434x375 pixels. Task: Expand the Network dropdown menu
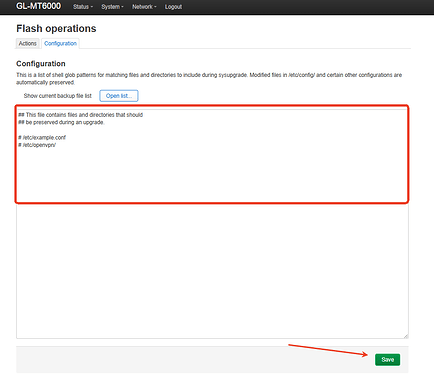pyautogui.click(x=144, y=7)
